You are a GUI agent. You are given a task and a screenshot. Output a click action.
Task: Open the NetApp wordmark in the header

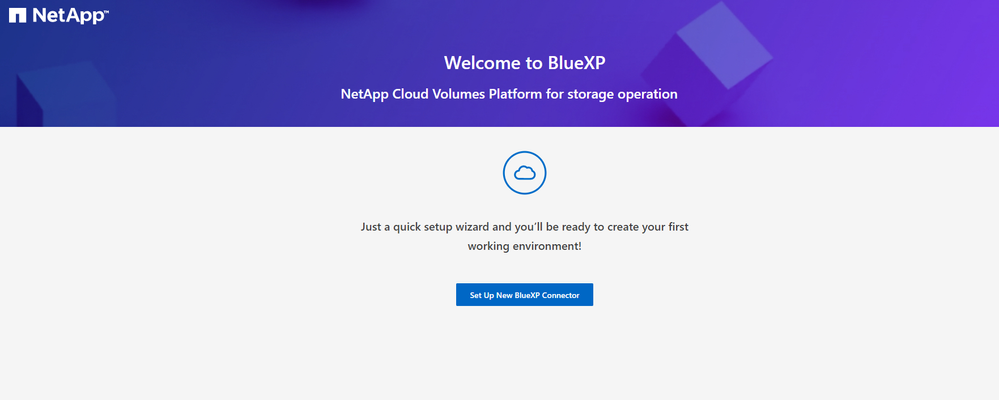67,16
